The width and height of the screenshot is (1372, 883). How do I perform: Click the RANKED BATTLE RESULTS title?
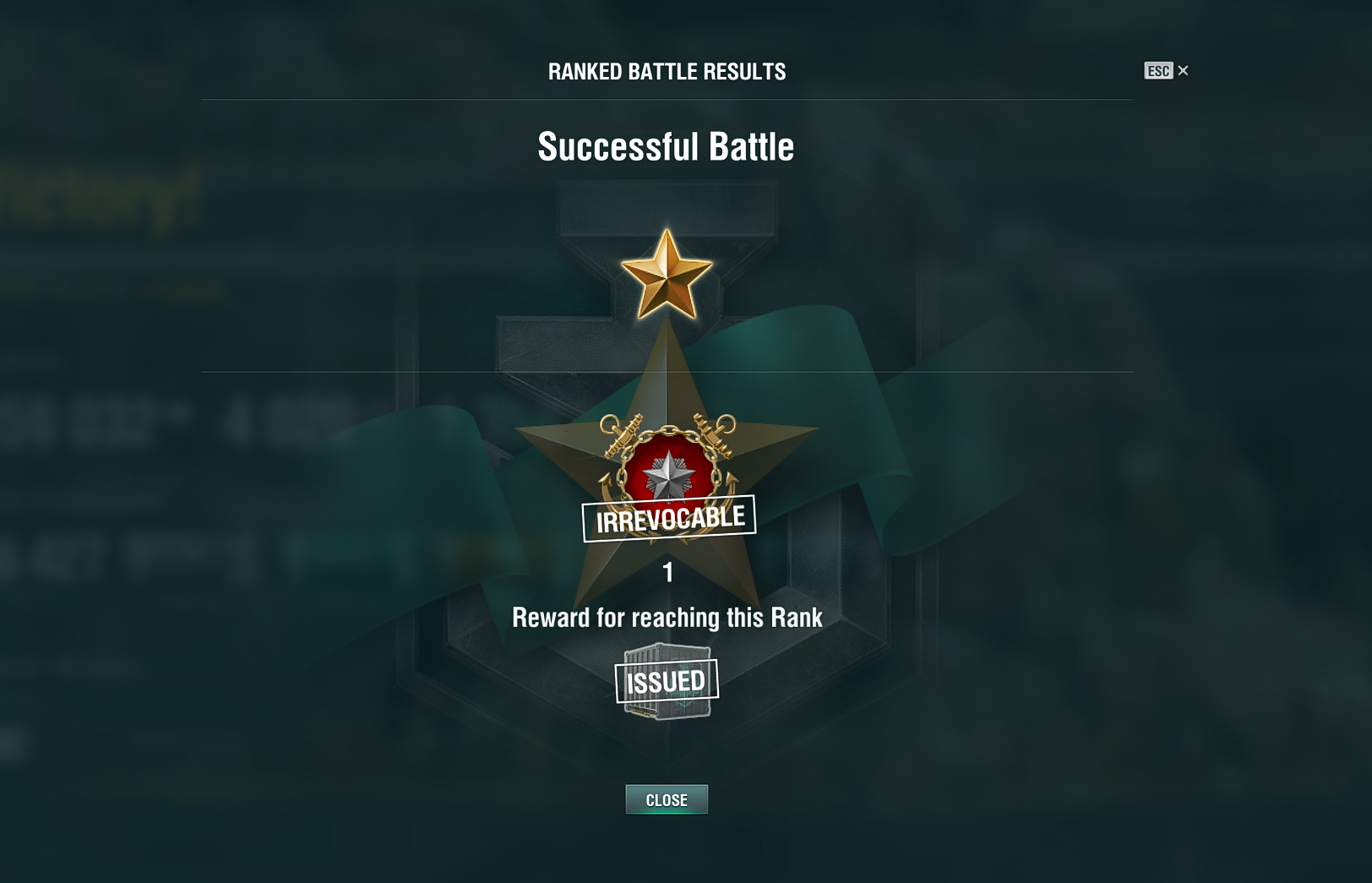pyautogui.click(x=667, y=72)
